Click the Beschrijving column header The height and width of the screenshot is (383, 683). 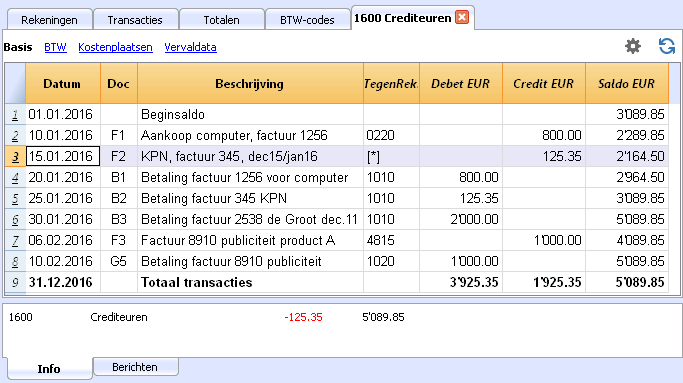tap(250, 84)
